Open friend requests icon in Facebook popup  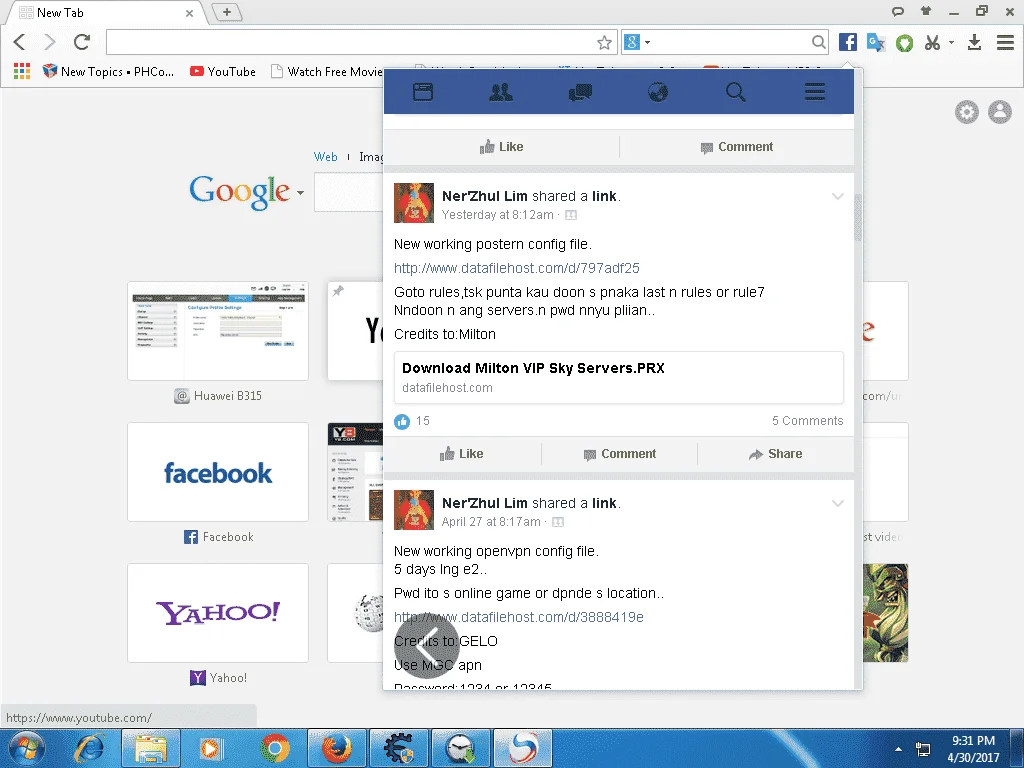(x=501, y=92)
